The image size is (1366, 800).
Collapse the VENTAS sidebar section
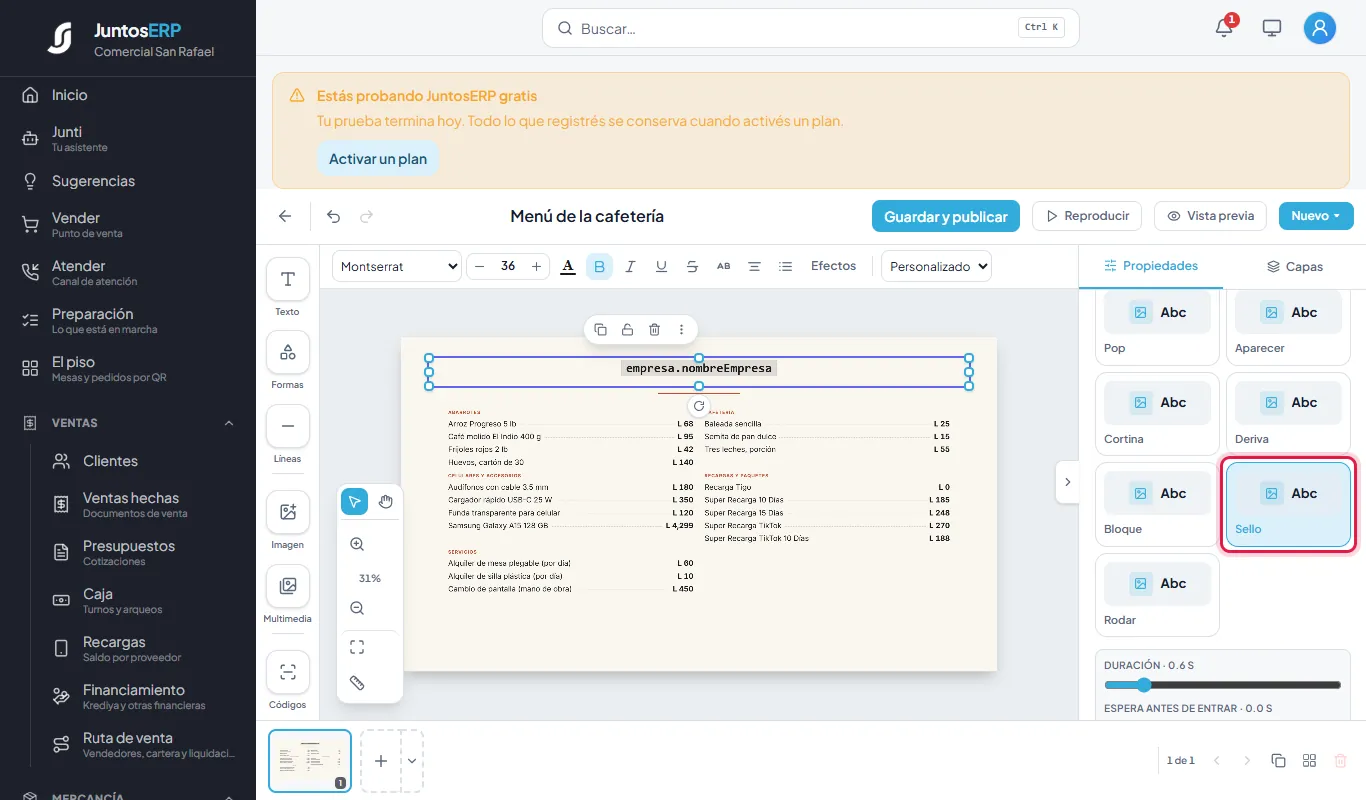229,423
